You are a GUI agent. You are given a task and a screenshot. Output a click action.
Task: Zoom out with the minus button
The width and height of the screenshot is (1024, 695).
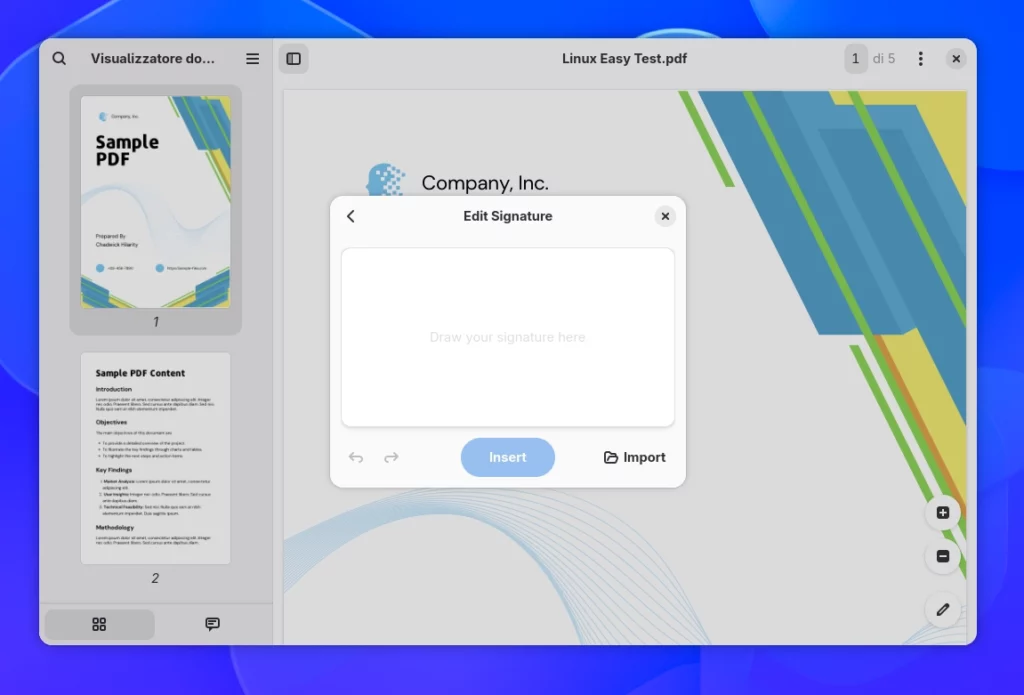tap(942, 557)
